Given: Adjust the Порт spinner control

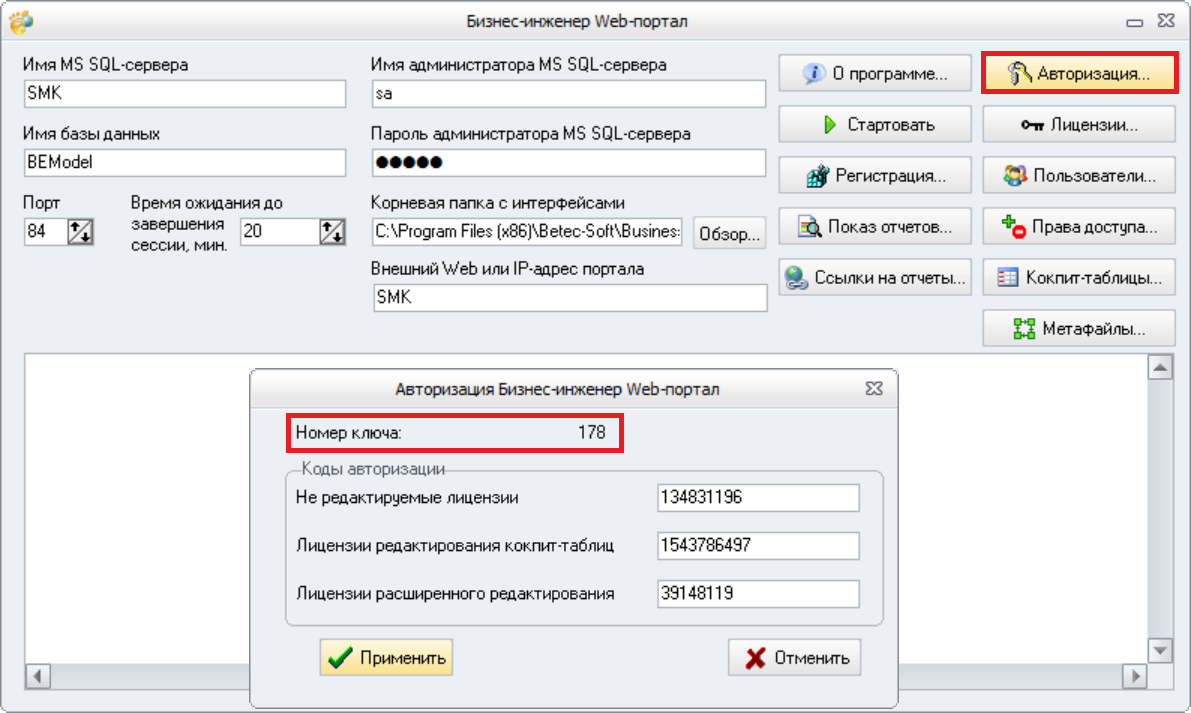Looking at the screenshot, I should tap(80, 232).
